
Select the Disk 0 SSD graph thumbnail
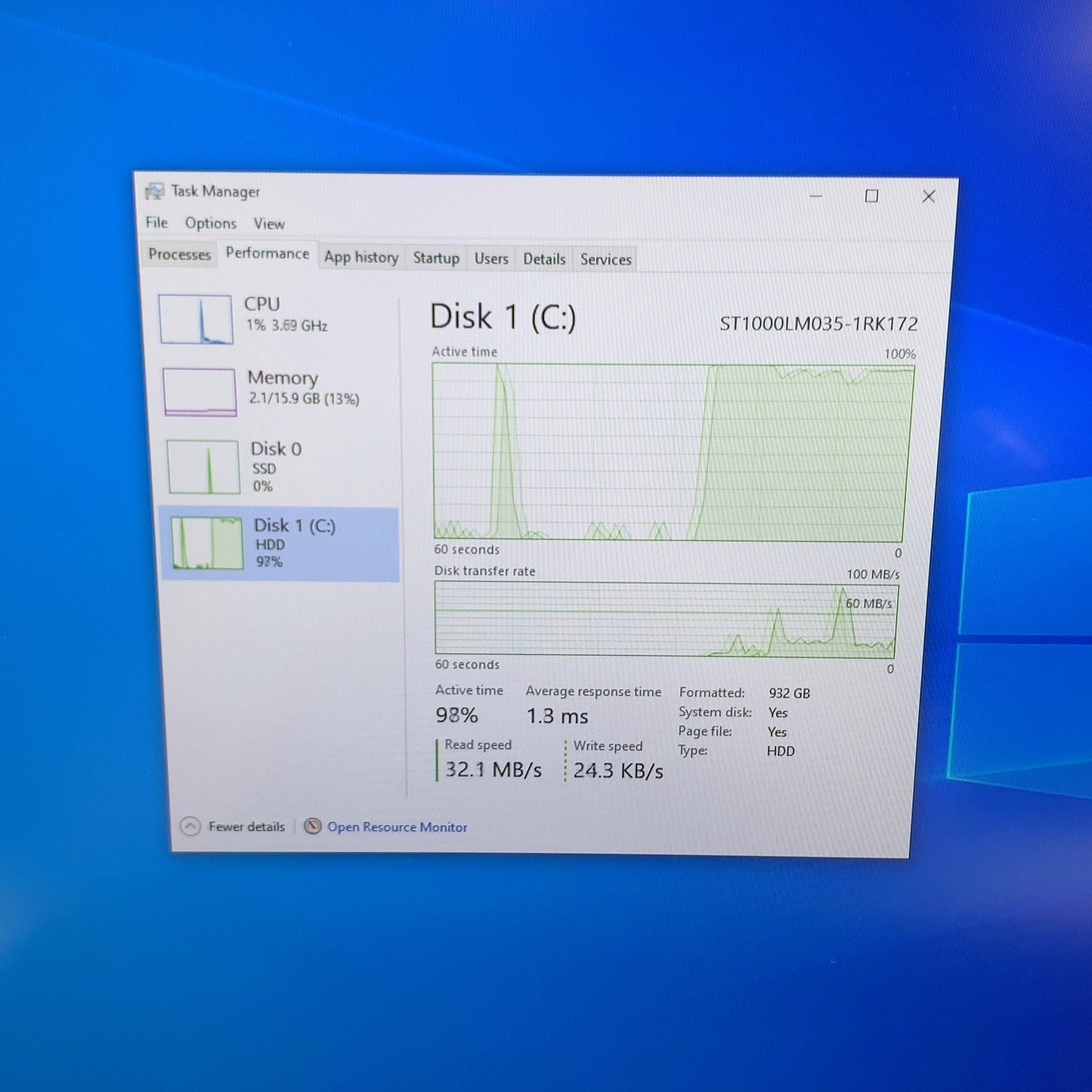coord(203,467)
